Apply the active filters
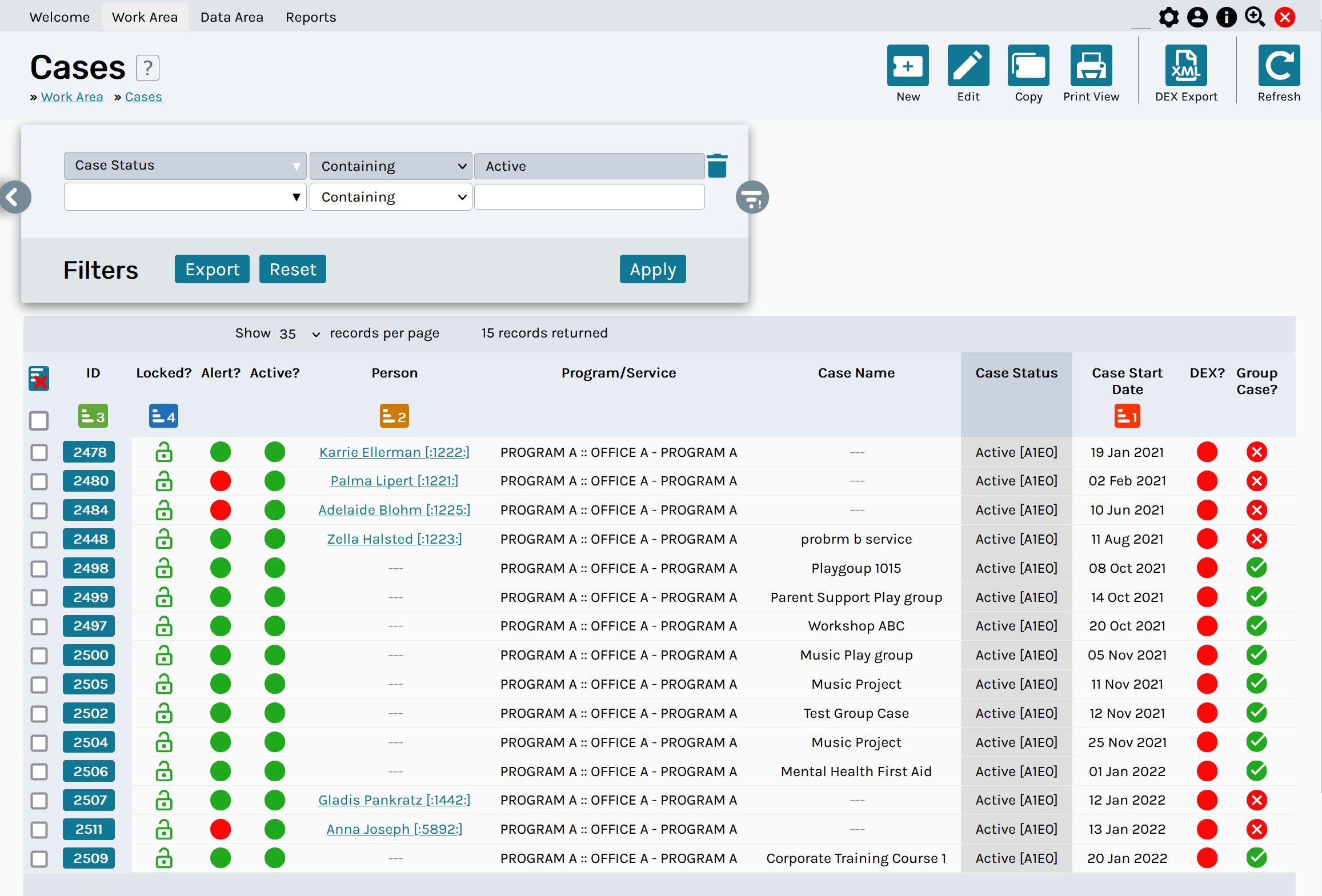Image resolution: width=1322 pixels, height=896 pixels. [x=652, y=269]
